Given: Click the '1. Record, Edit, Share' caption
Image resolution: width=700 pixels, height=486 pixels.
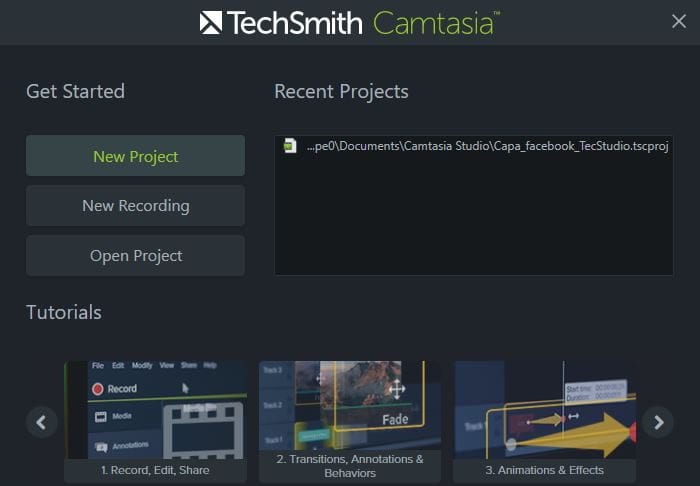Looking at the screenshot, I should 155,470.
